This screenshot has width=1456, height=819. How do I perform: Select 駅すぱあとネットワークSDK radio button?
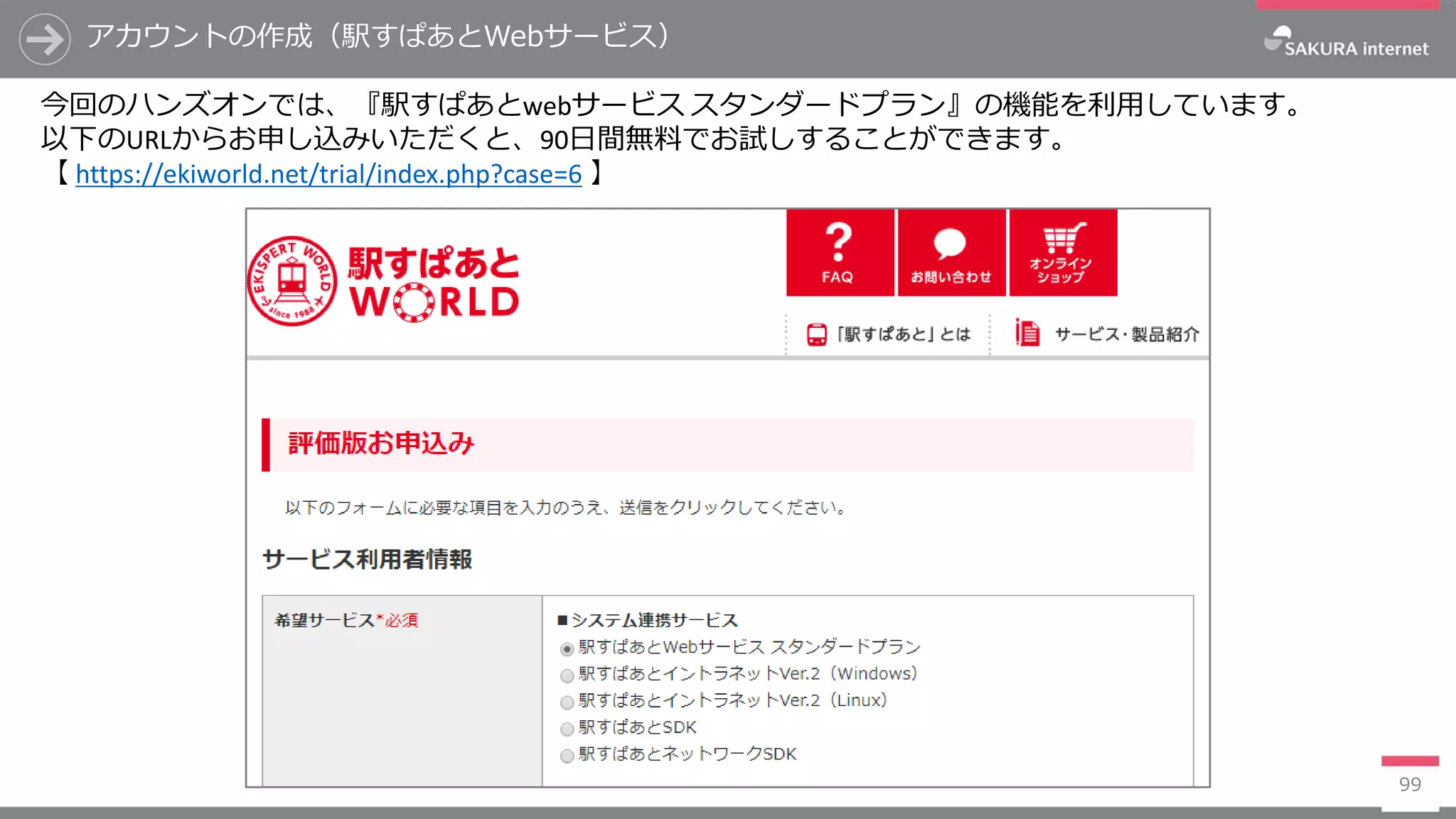point(567,756)
